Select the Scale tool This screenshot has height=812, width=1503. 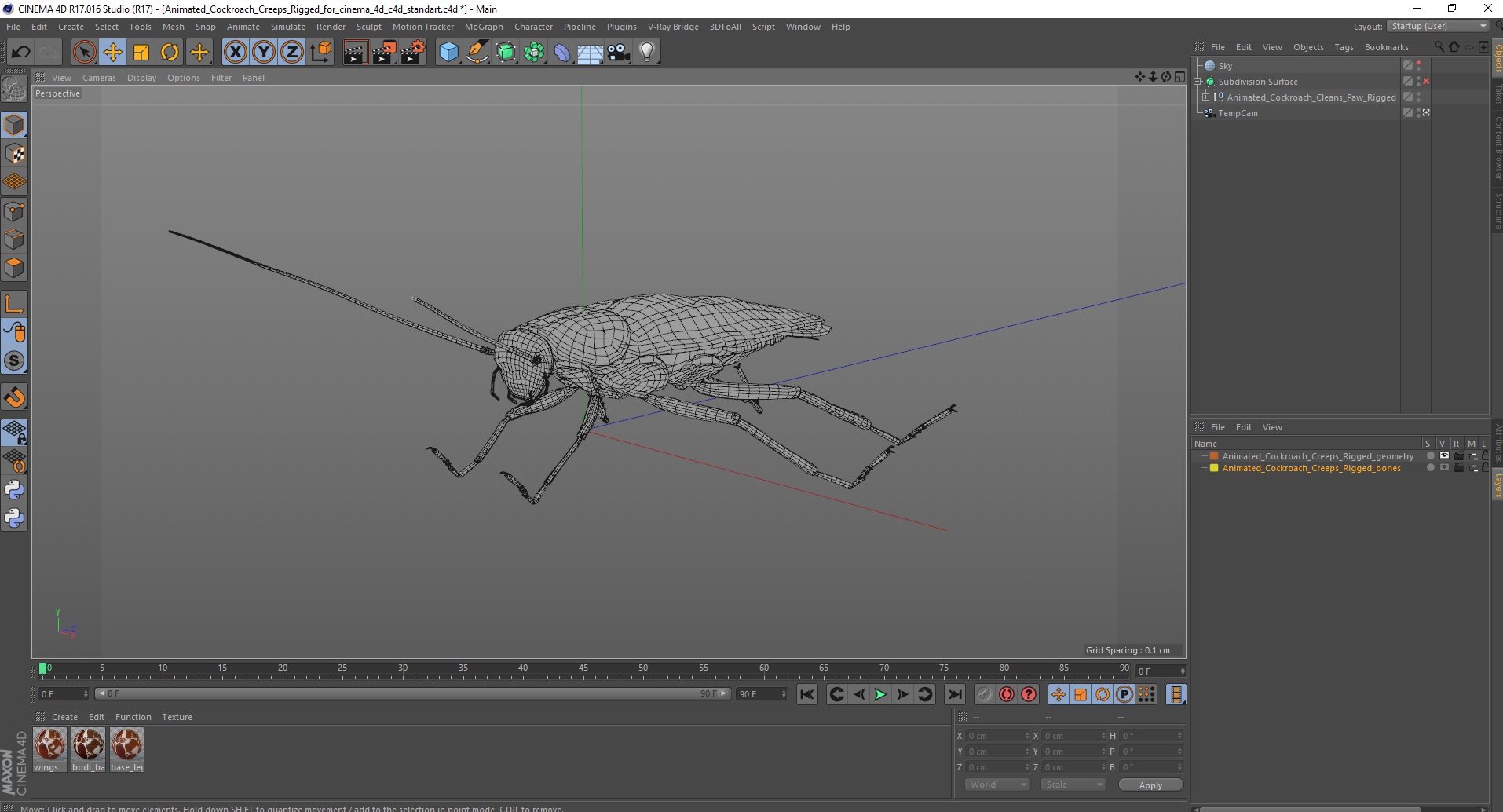(x=141, y=53)
